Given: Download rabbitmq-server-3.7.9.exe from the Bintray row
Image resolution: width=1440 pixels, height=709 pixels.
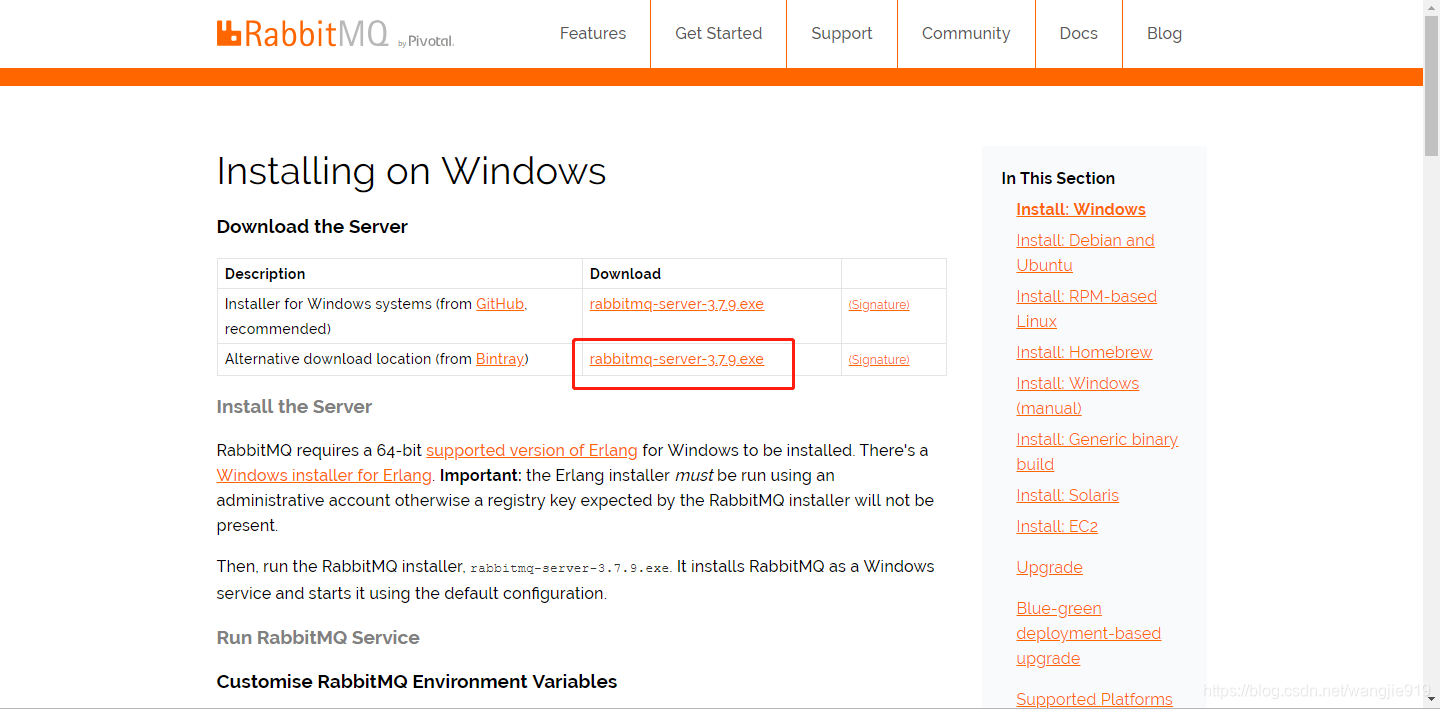Looking at the screenshot, I should point(677,359).
